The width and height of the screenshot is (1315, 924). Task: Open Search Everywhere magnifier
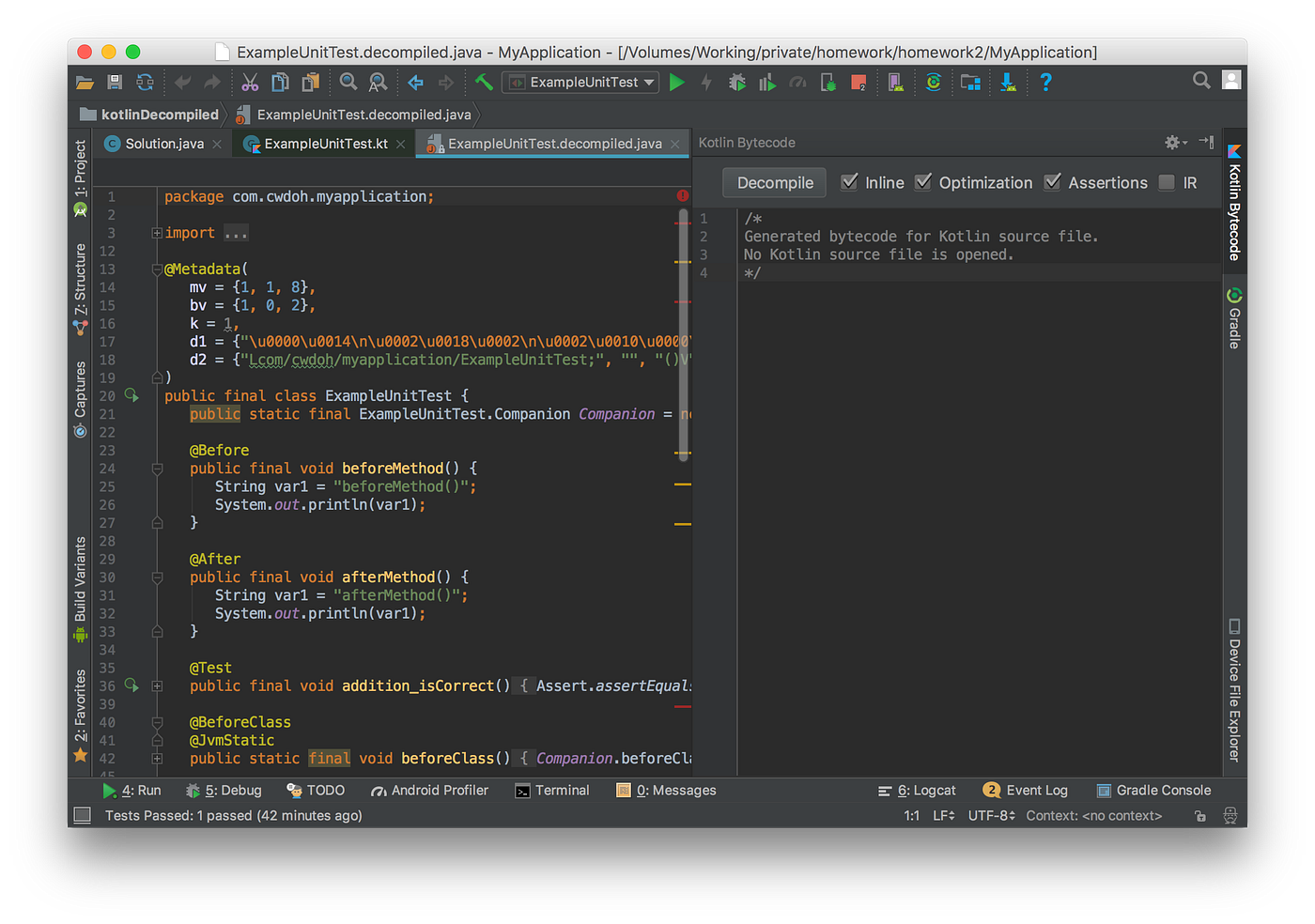click(x=1201, y=81)
